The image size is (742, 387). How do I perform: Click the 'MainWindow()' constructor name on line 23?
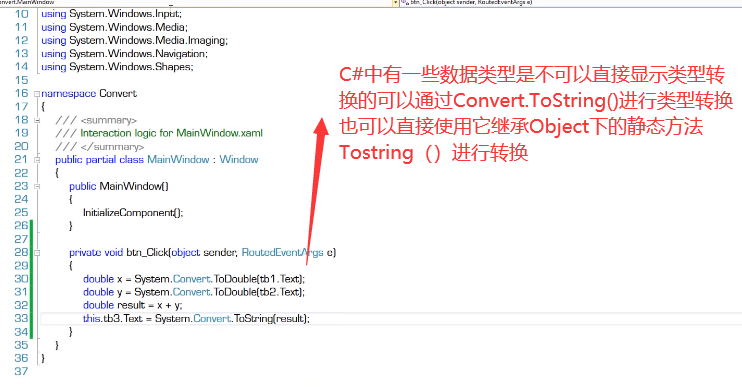134,186
